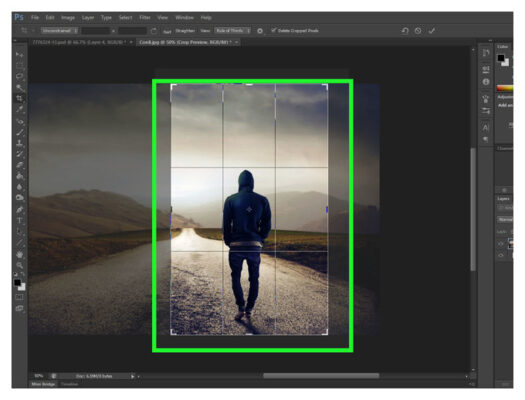Select the Hand tool
The image size is (525, 400).
pyautogui.click(x=20, y=254)
